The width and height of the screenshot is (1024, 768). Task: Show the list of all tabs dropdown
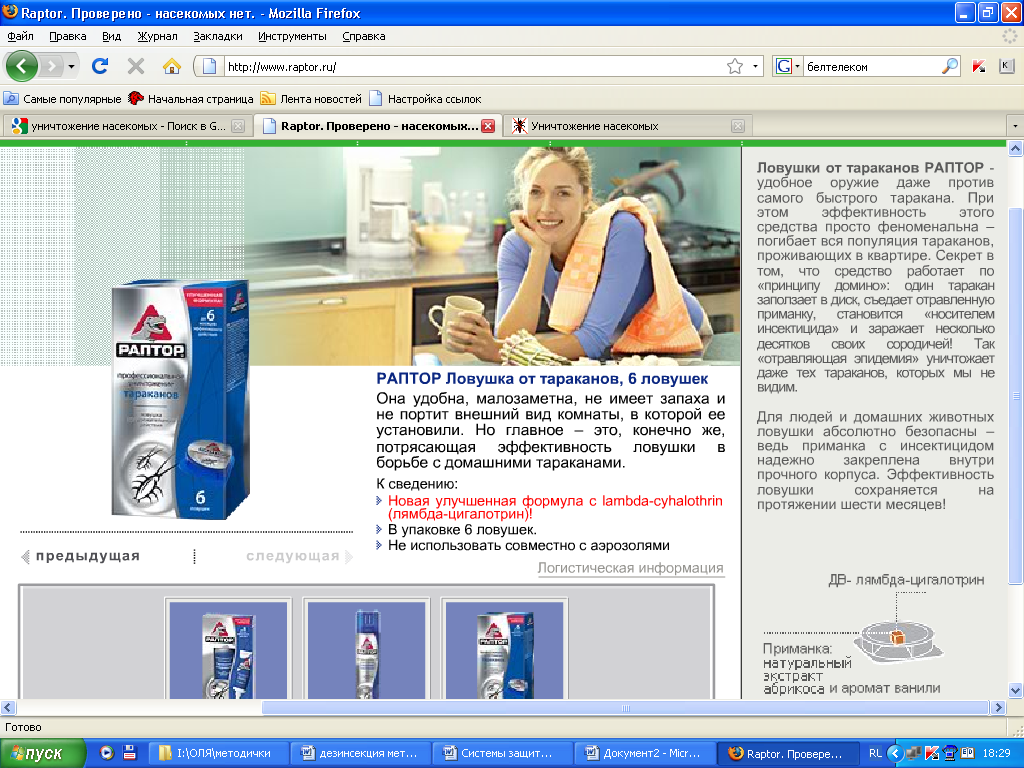[x=1014, y=125]
